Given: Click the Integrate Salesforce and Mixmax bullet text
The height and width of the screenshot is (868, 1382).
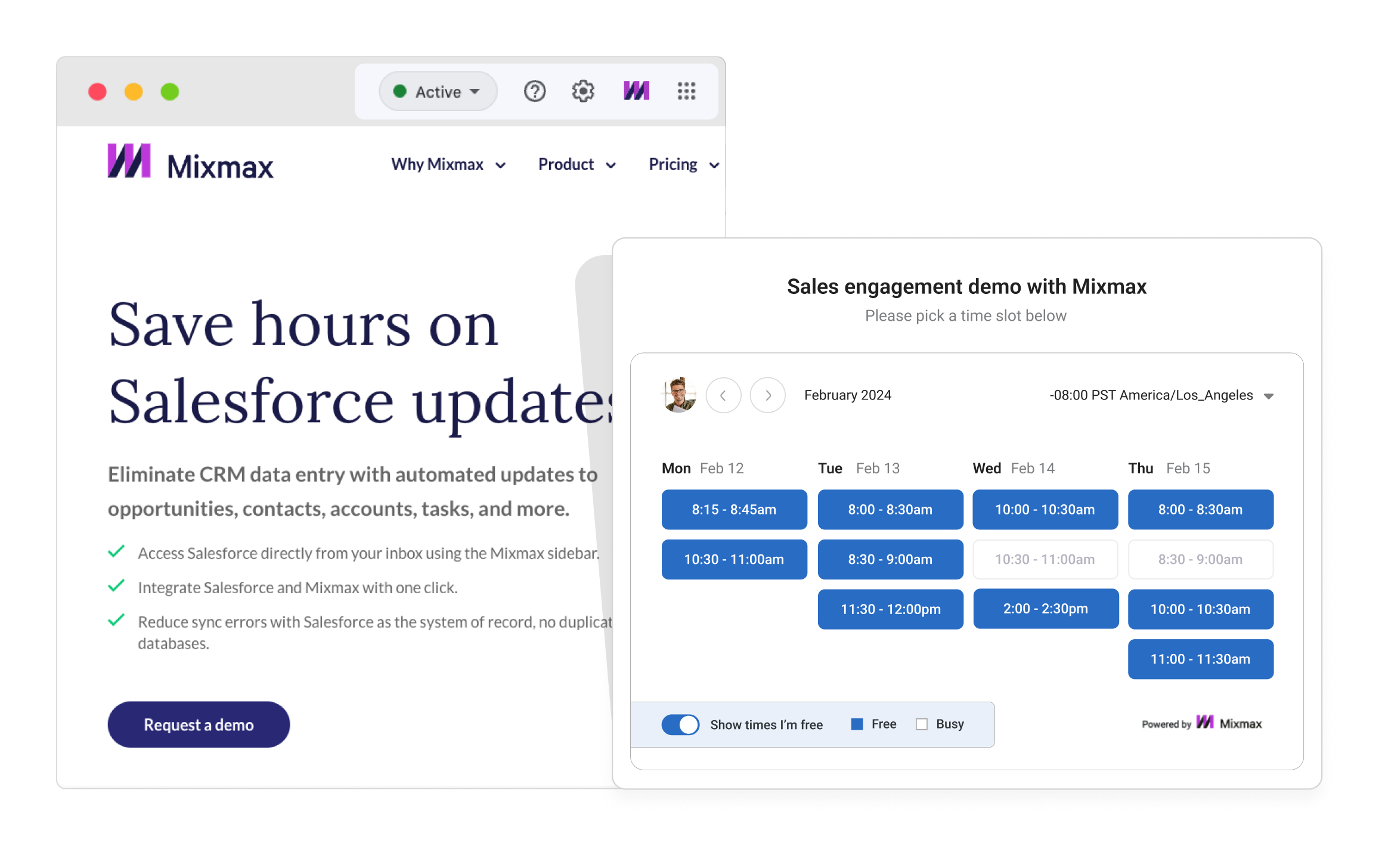Looking at the screenshot, I should (x=298, y=588).
